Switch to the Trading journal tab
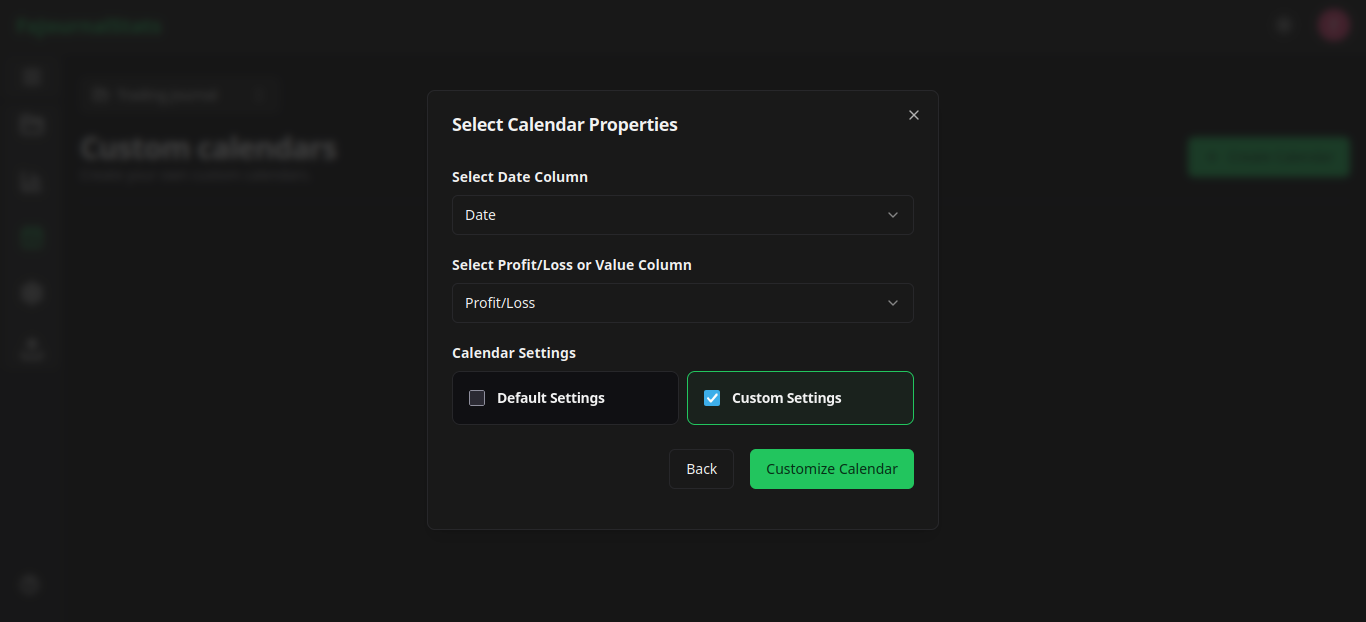1366x622 pixels. click(x=167, y=94)
